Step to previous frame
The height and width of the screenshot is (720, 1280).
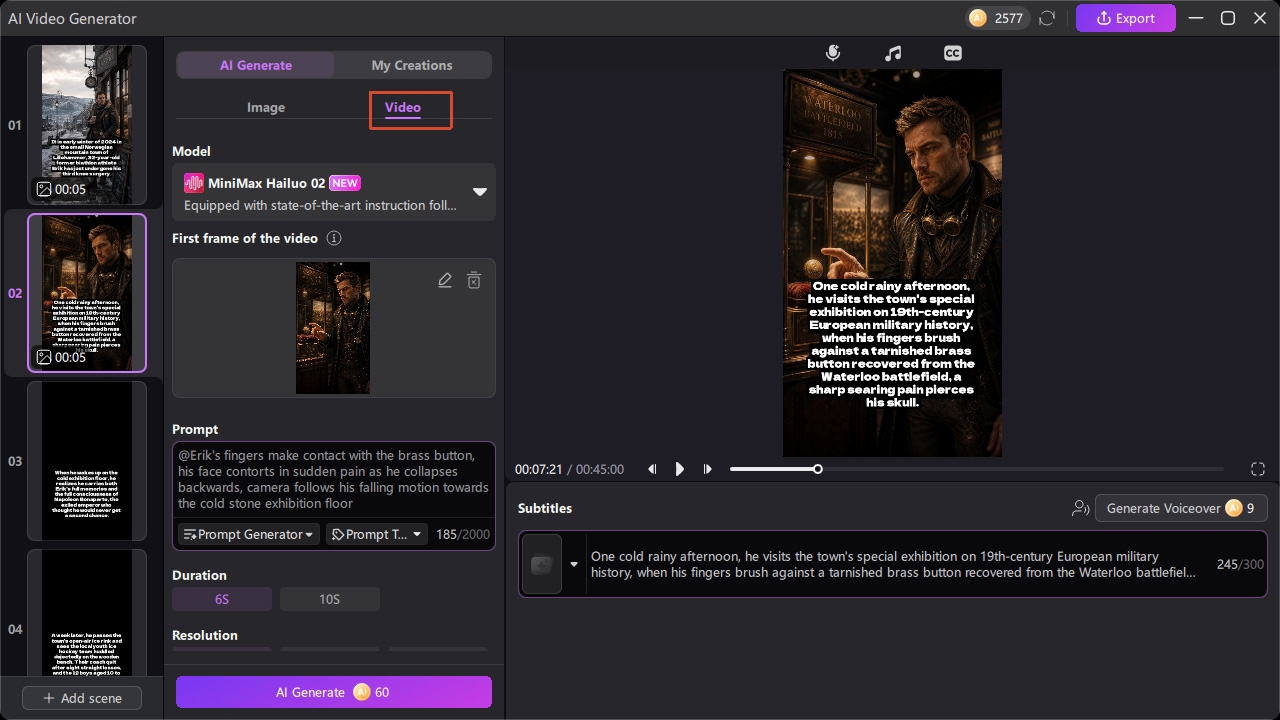click(652, 469)
